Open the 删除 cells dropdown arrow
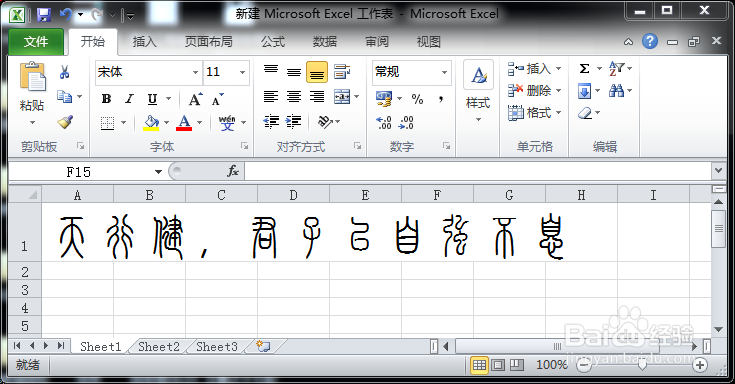735x384 pixels. (558, 90)
